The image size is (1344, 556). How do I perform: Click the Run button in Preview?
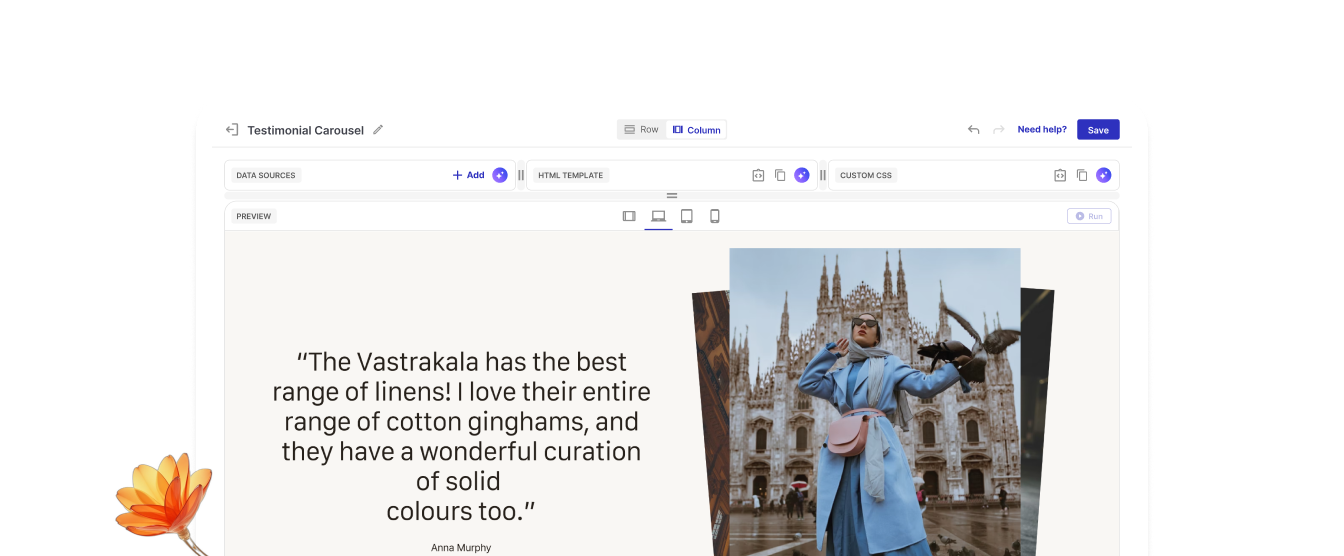(1089, 216)
